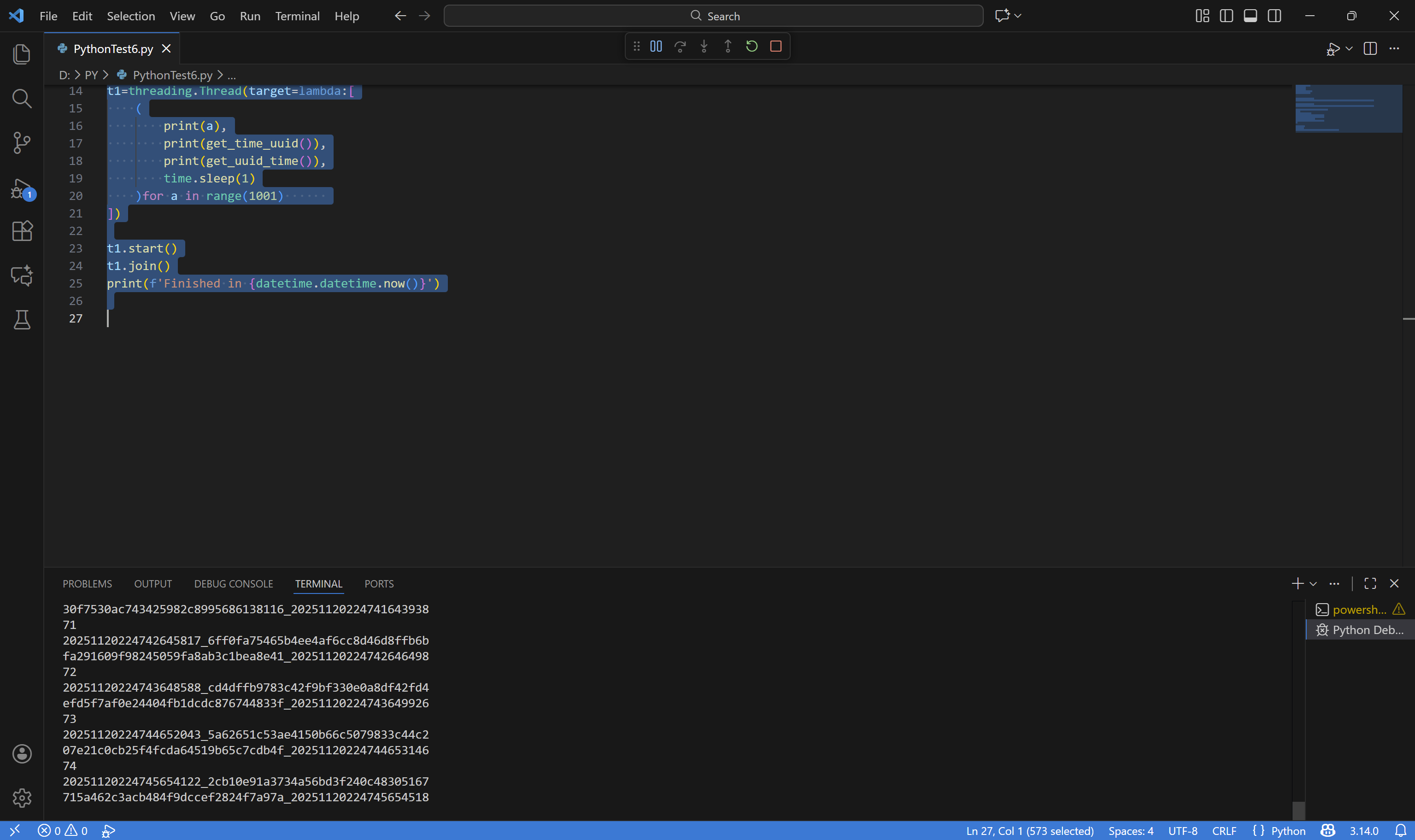Toggle the primary sidebar visibility
Screen dimensions: 1415x840
click(1226, 15)
